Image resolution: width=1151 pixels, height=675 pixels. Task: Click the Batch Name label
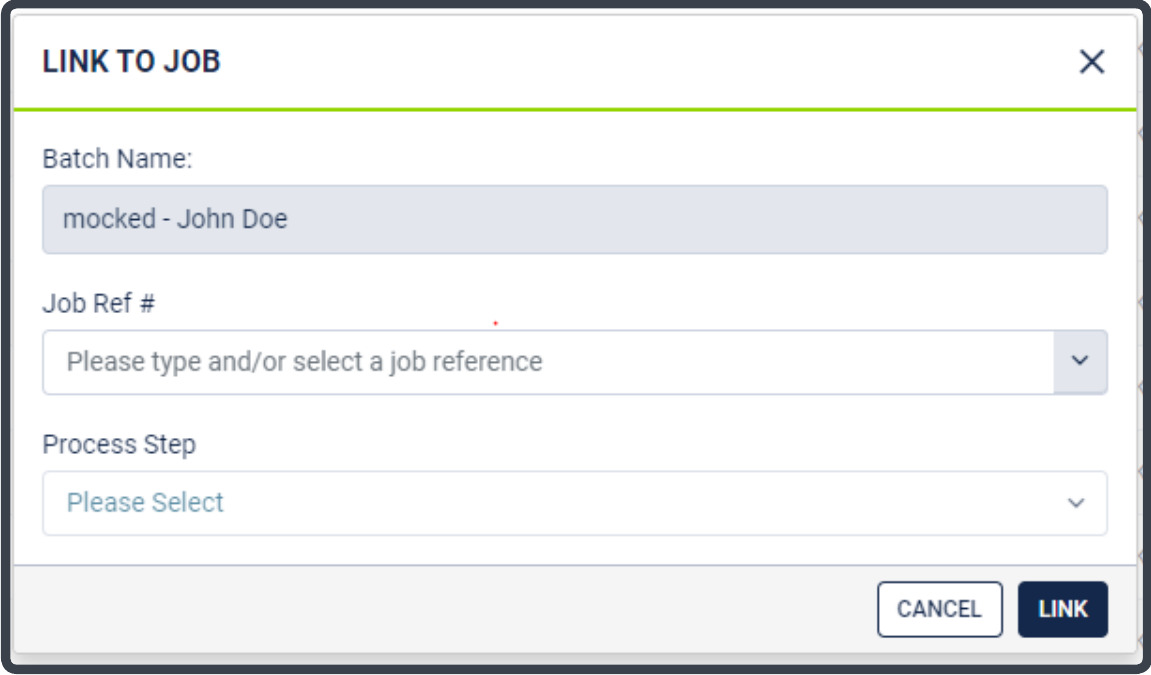117,158
